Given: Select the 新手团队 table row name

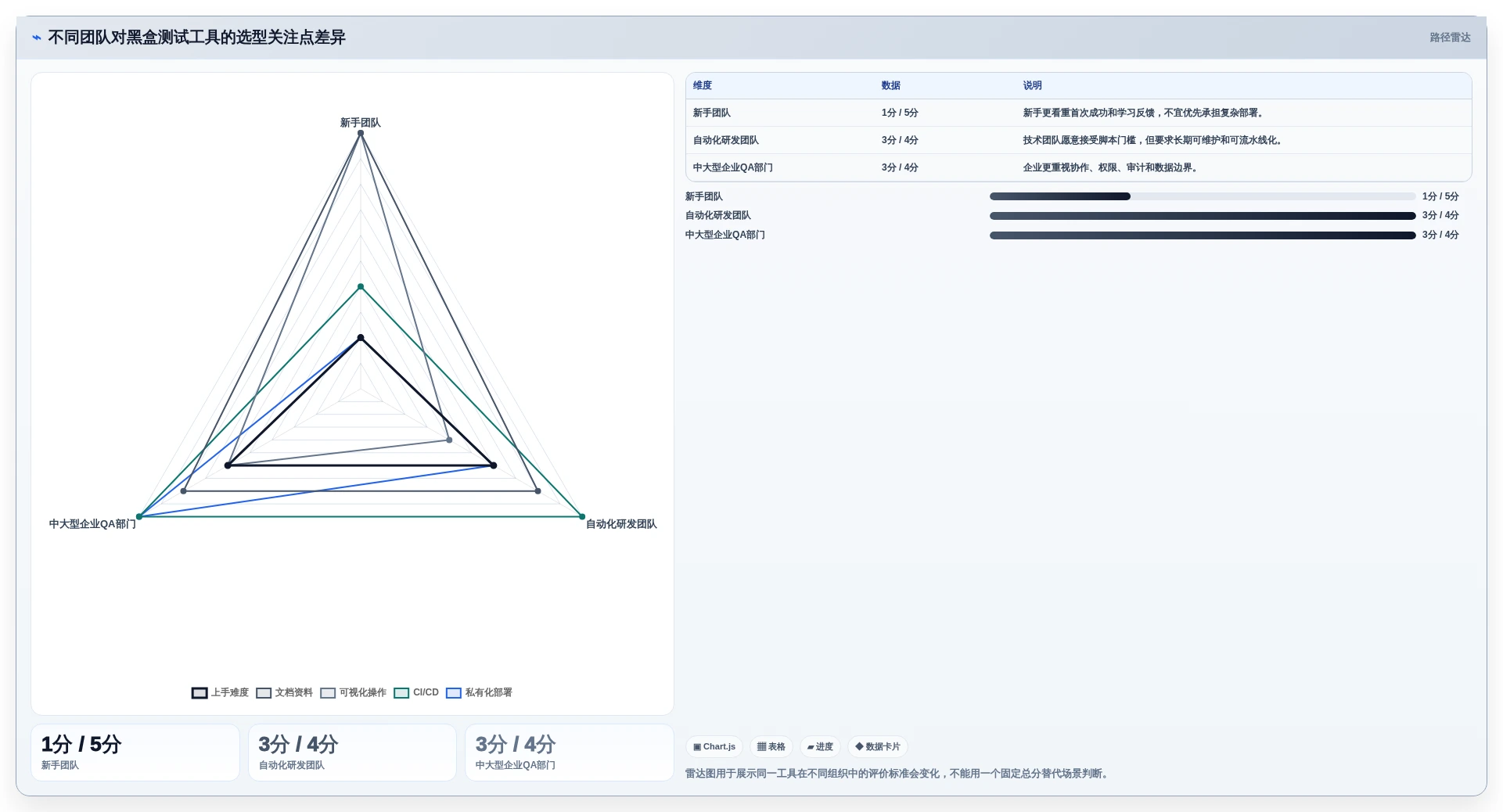Looking at the screenshot, I should point(712,113).
